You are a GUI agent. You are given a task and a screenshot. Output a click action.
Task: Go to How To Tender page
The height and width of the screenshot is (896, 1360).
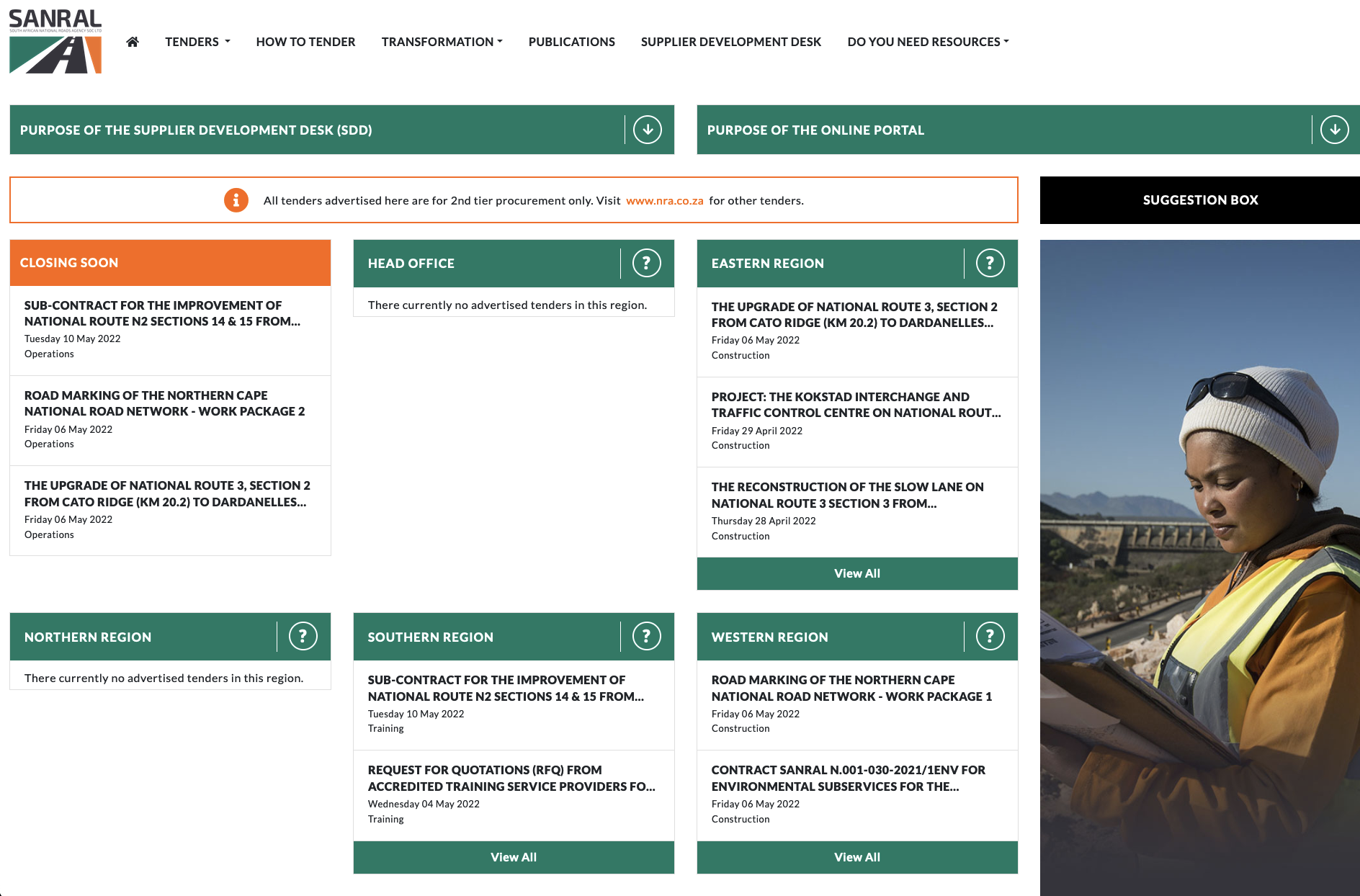[305, 42]
